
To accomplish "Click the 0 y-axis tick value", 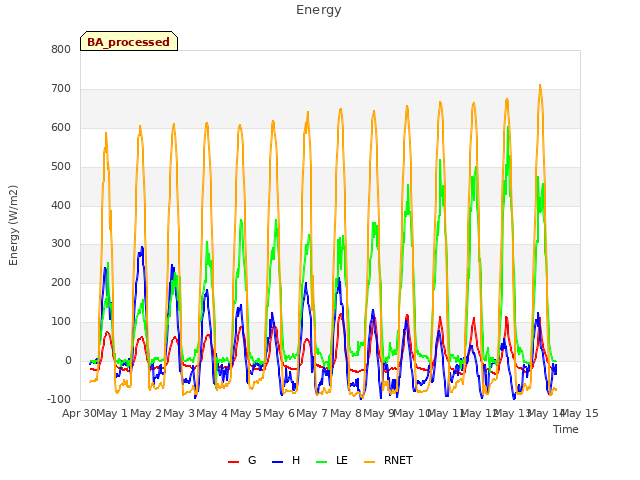I will 68,361.
